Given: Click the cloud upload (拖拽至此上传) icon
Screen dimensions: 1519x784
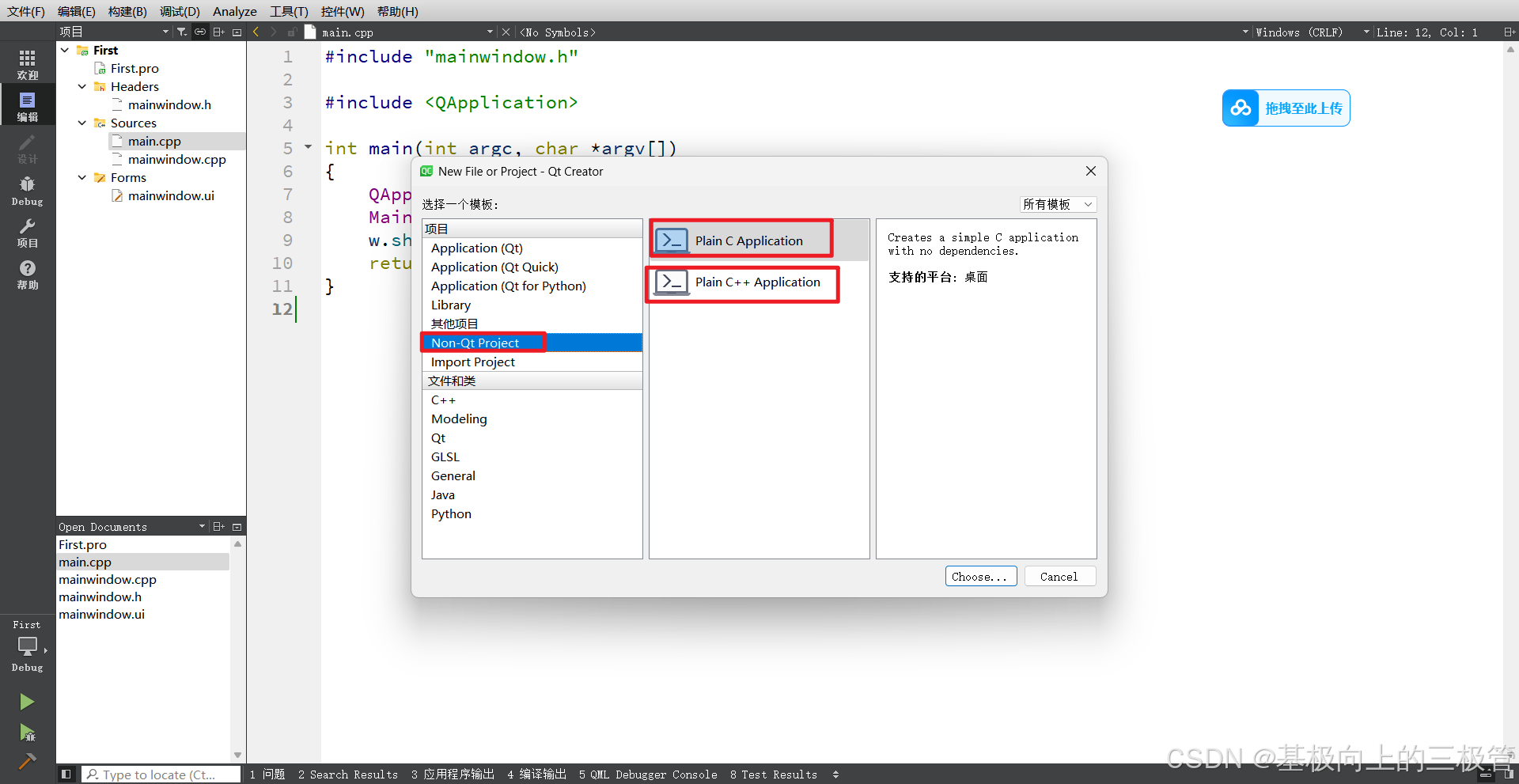Looking at the screenshot, I should 1241,108.
